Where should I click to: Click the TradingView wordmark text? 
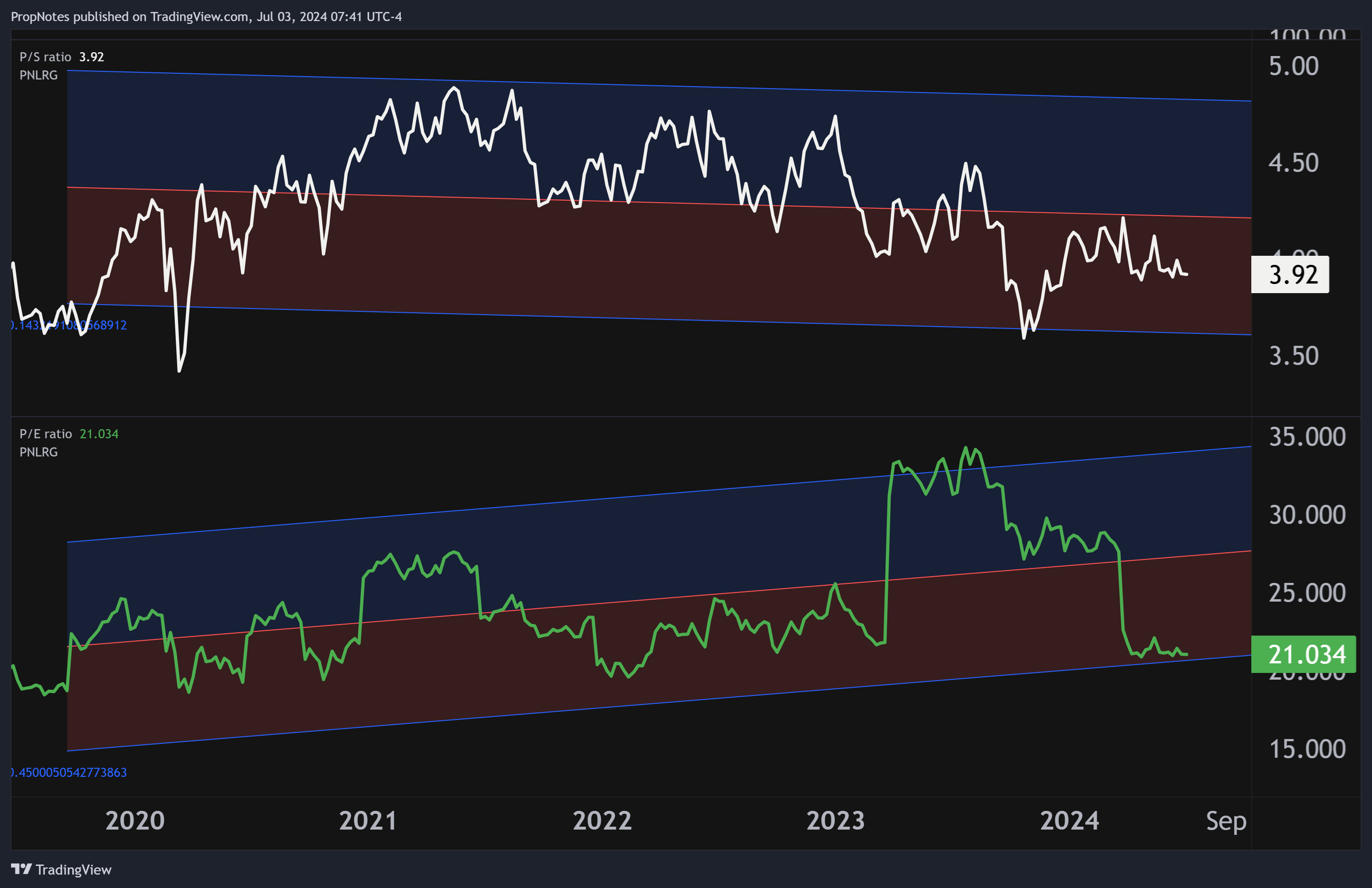click(x=73, y=869)
